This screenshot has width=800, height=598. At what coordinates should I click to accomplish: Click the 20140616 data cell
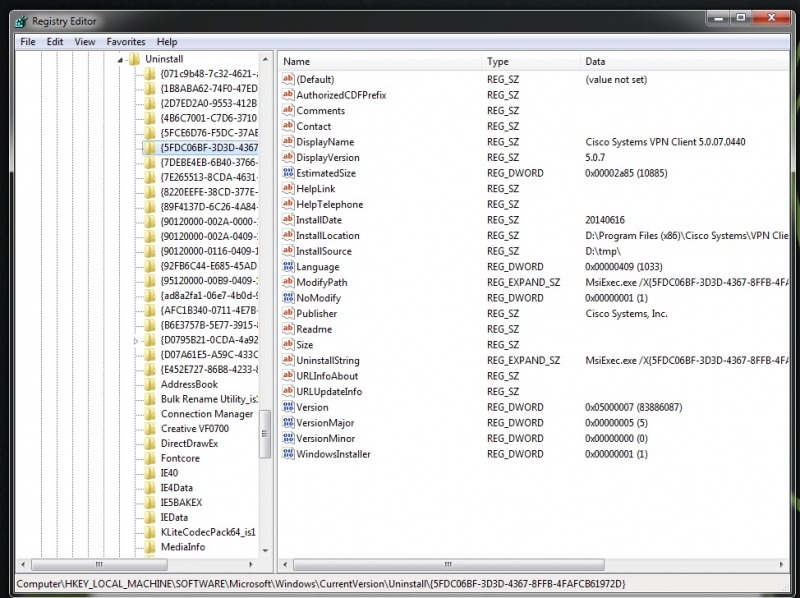coord(605,220)
